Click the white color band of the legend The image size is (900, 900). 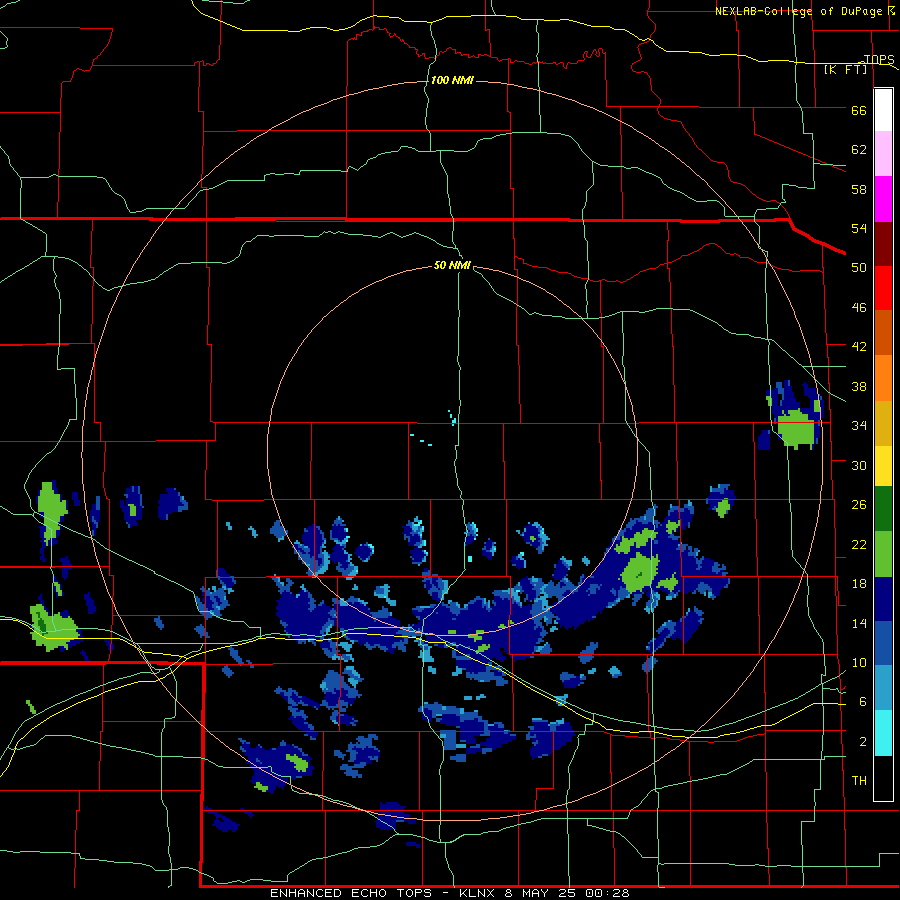click(x=883, y=110)
